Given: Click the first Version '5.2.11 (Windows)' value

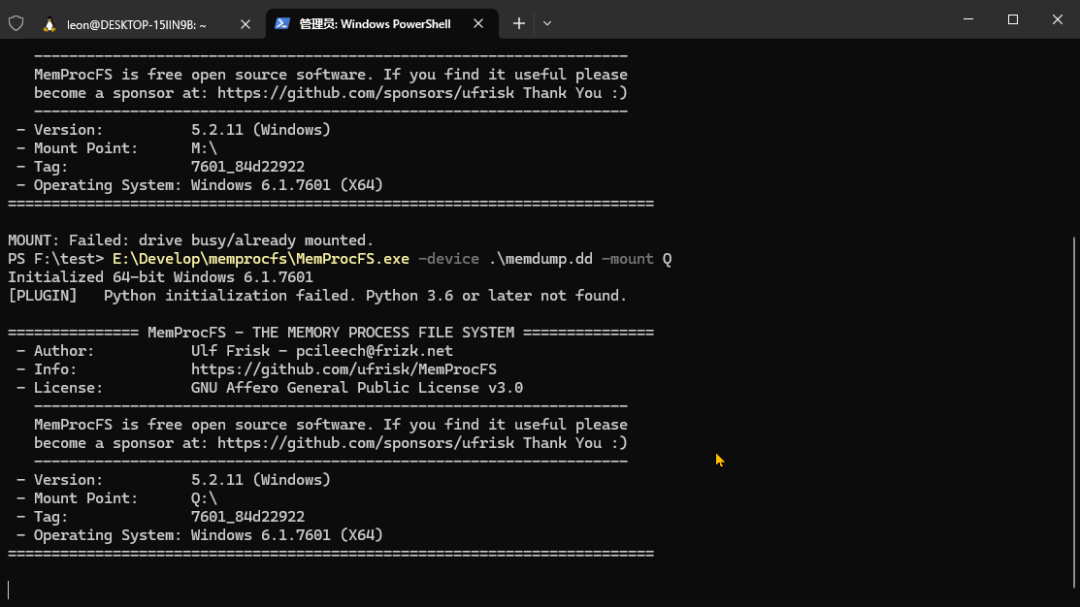Looking at the screenshot, I should pos(261,130).
